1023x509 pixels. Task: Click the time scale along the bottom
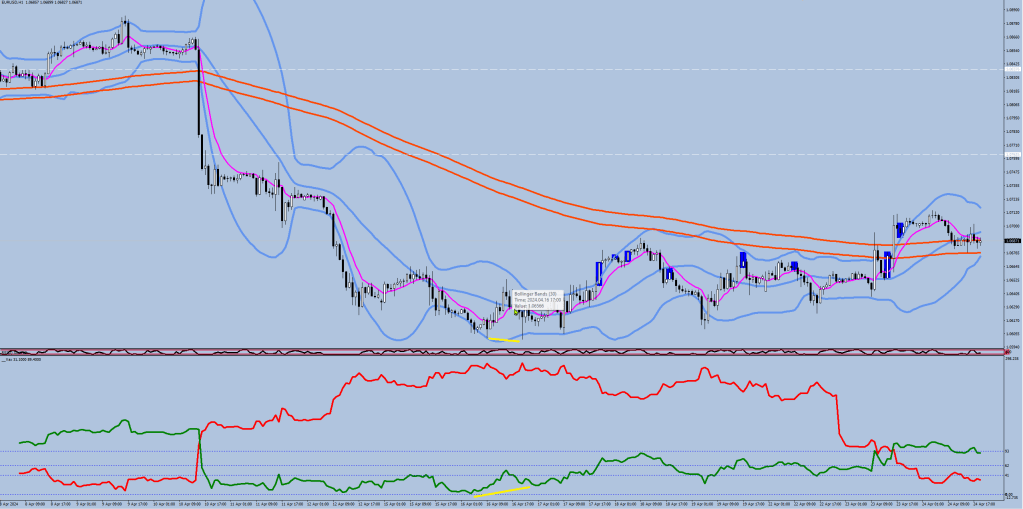point(500,503)
